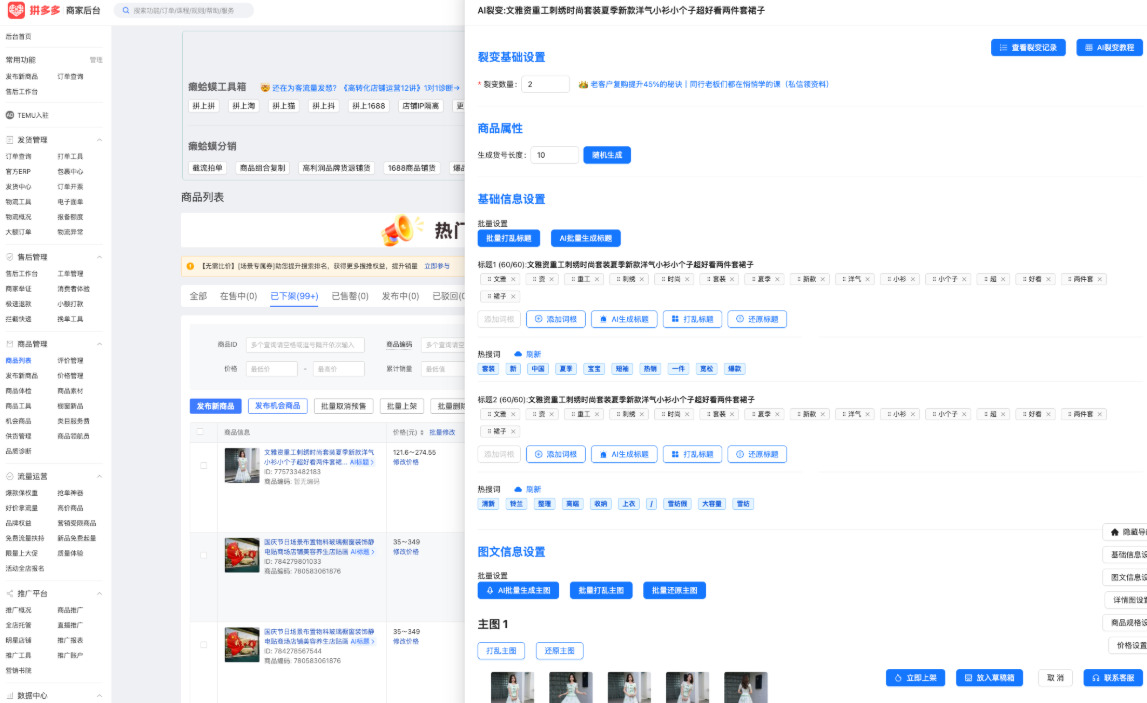The image size is (1147, 703).
Task: Click the emoji icon beside 还在为客流量发愁
Action: point(265,88)
